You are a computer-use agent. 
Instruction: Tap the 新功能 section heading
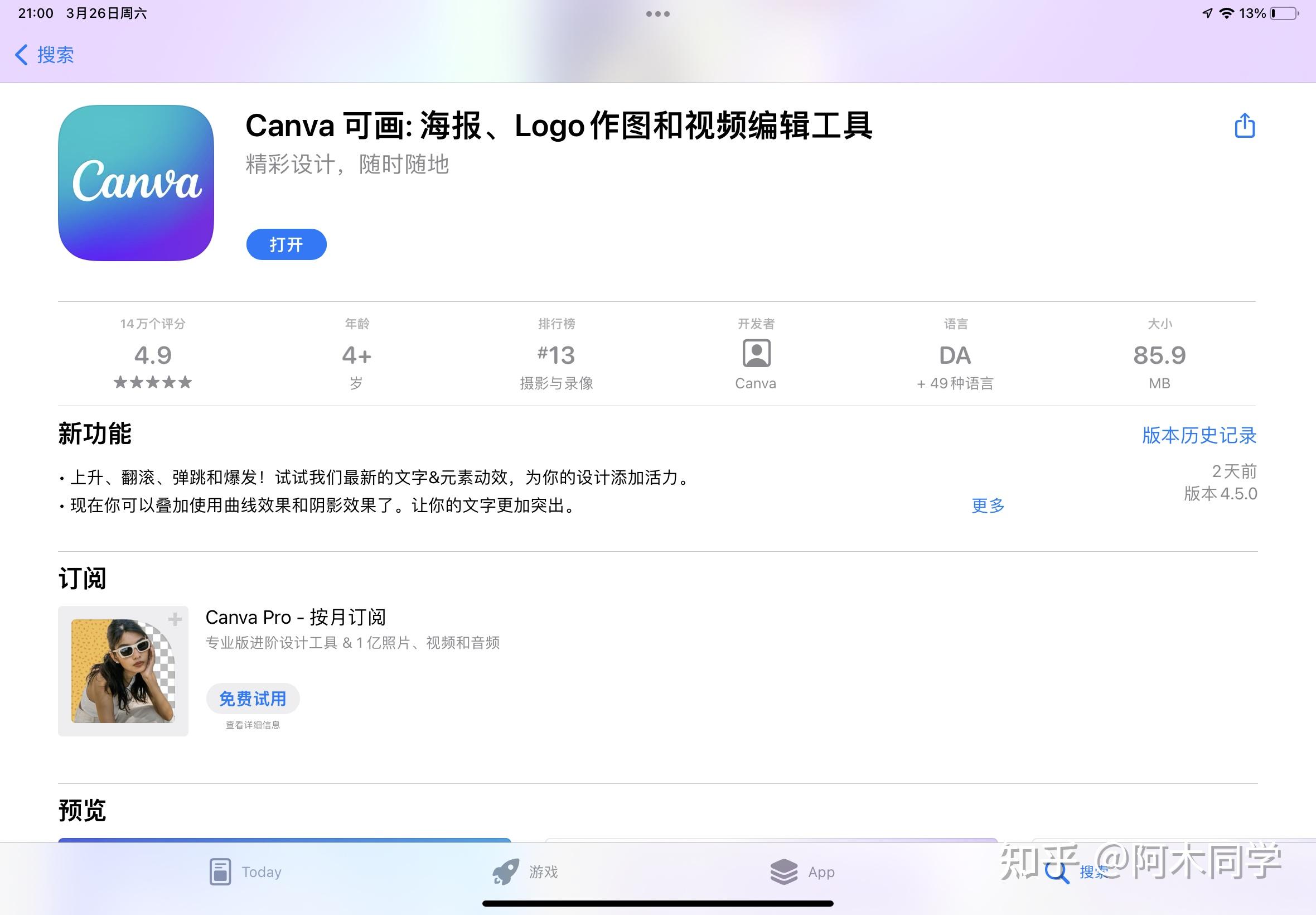coord(95,434)
